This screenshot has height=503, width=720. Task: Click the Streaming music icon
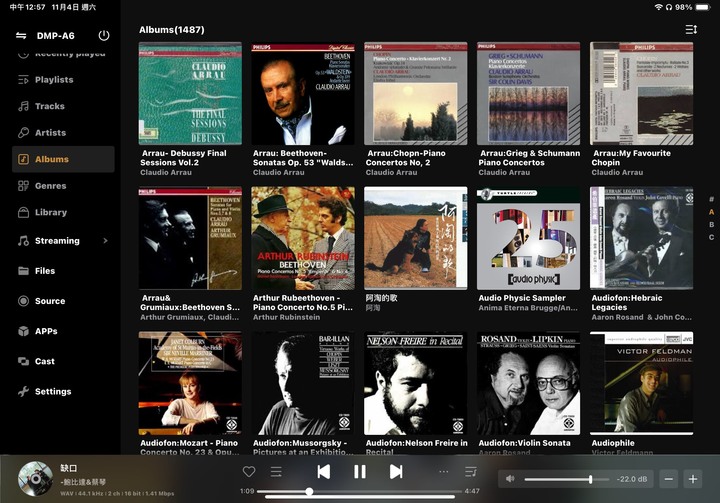(23, 241)
